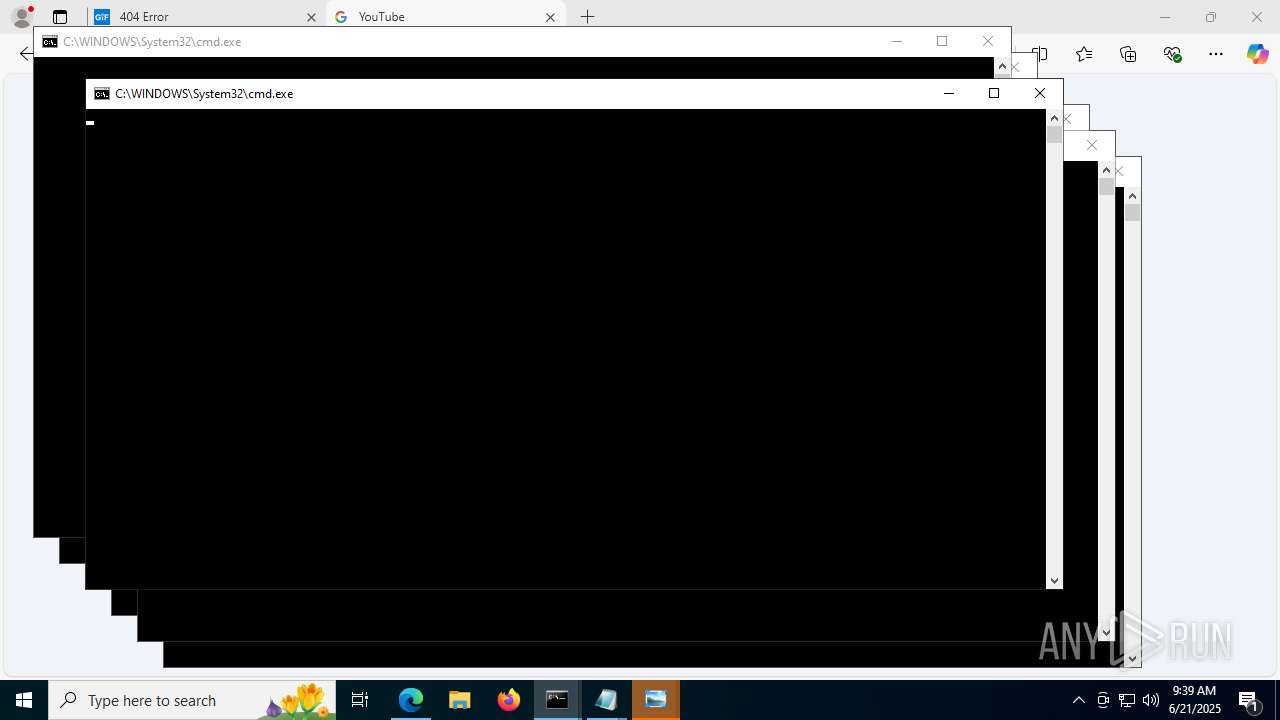Open the network tray icon
Image resolution: width=1280 pixels, height=720 pixels.
(x=1127, y=700)
